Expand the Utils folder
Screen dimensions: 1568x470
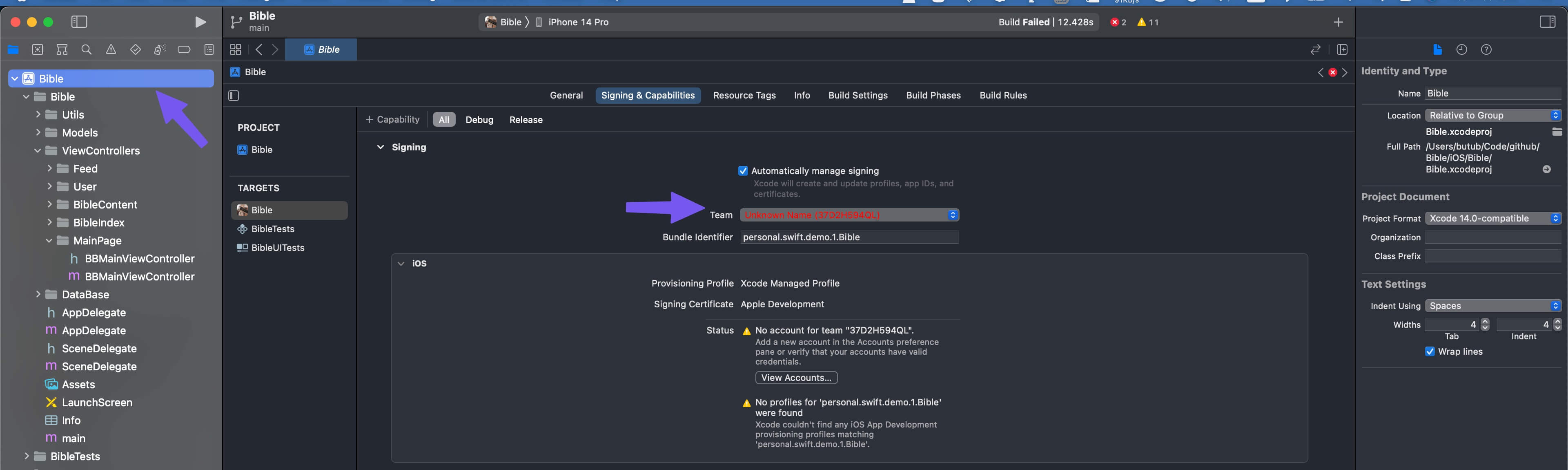(38, 114)
